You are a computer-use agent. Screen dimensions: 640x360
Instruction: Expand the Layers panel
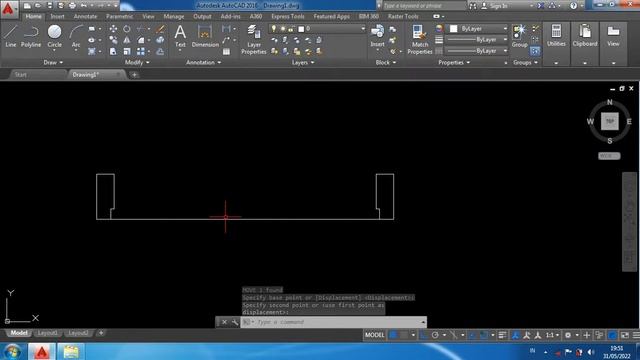(303, 62)
